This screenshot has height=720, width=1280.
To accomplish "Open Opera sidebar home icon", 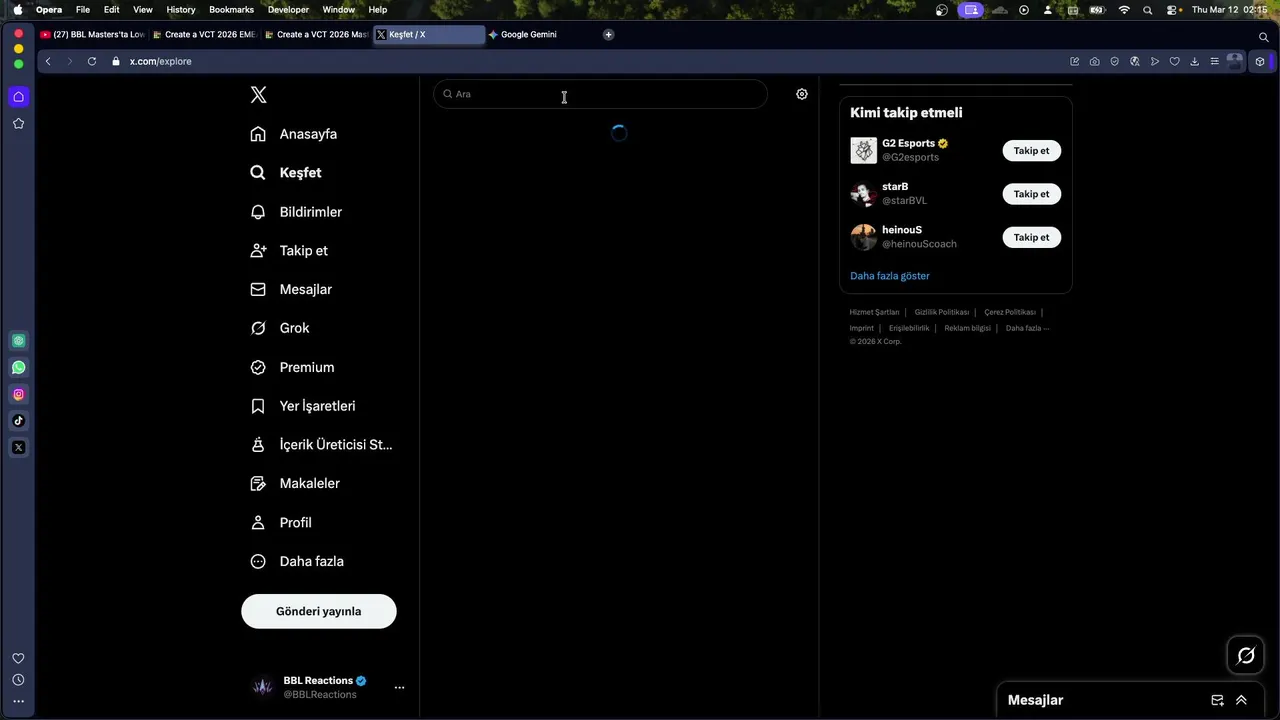I will click(x=18, y=97).
